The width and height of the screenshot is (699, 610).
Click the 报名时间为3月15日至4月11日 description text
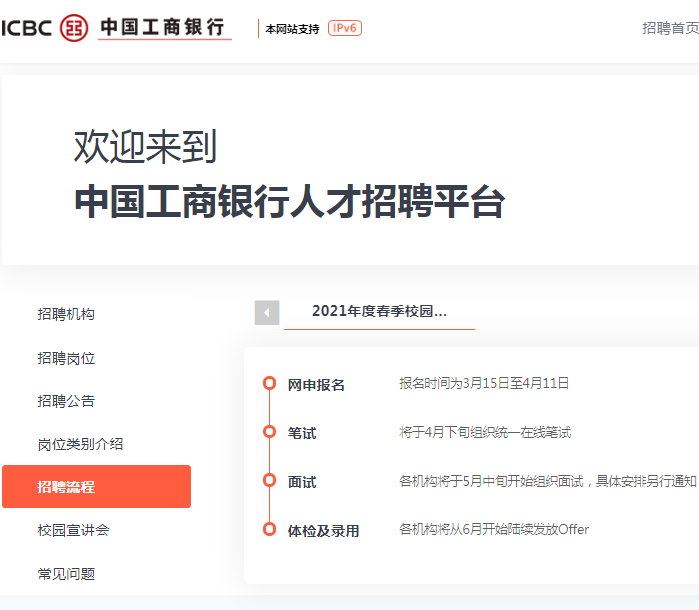pos(484,383)
